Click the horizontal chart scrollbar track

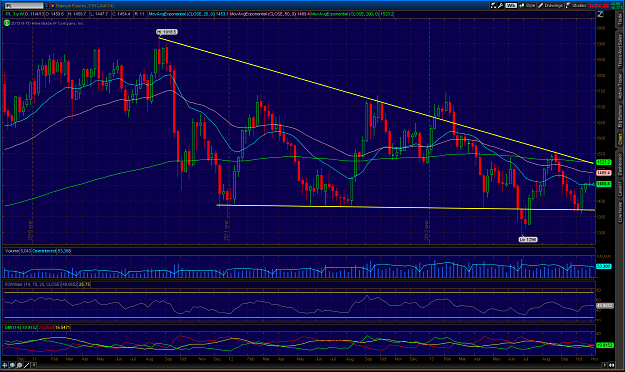pos(319,365)
